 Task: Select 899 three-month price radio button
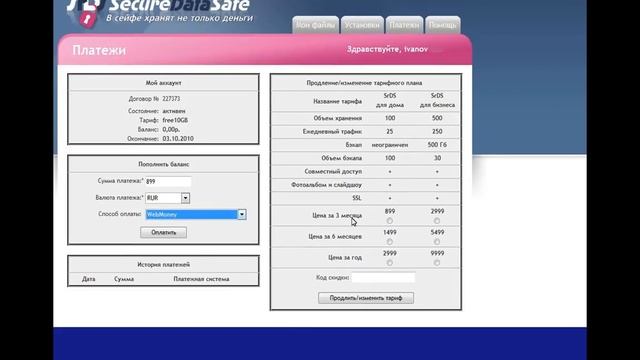(x=390, y=221)
